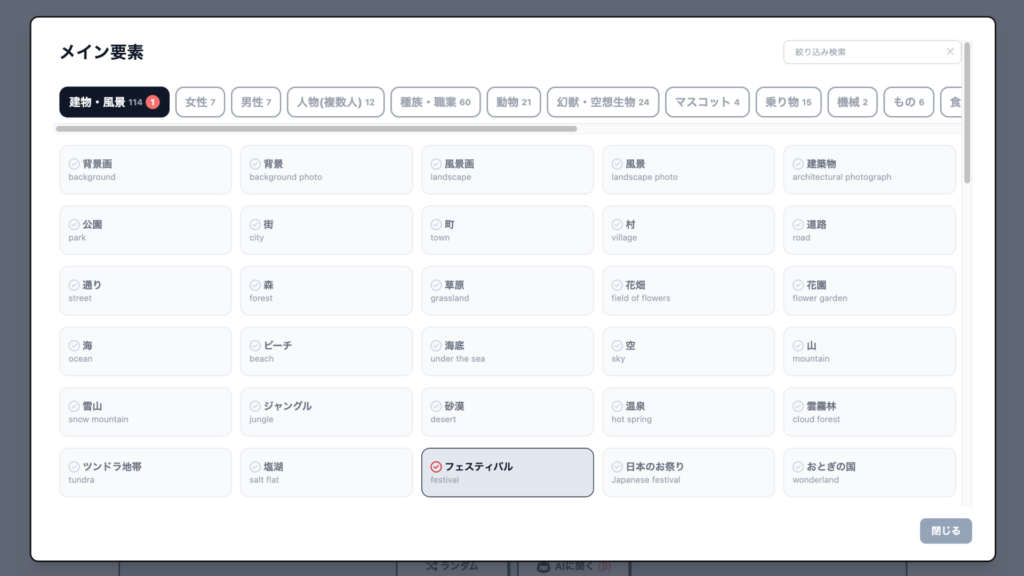
Task: Click the check icon on the 公園 park card
Action: tap(72, 224)
